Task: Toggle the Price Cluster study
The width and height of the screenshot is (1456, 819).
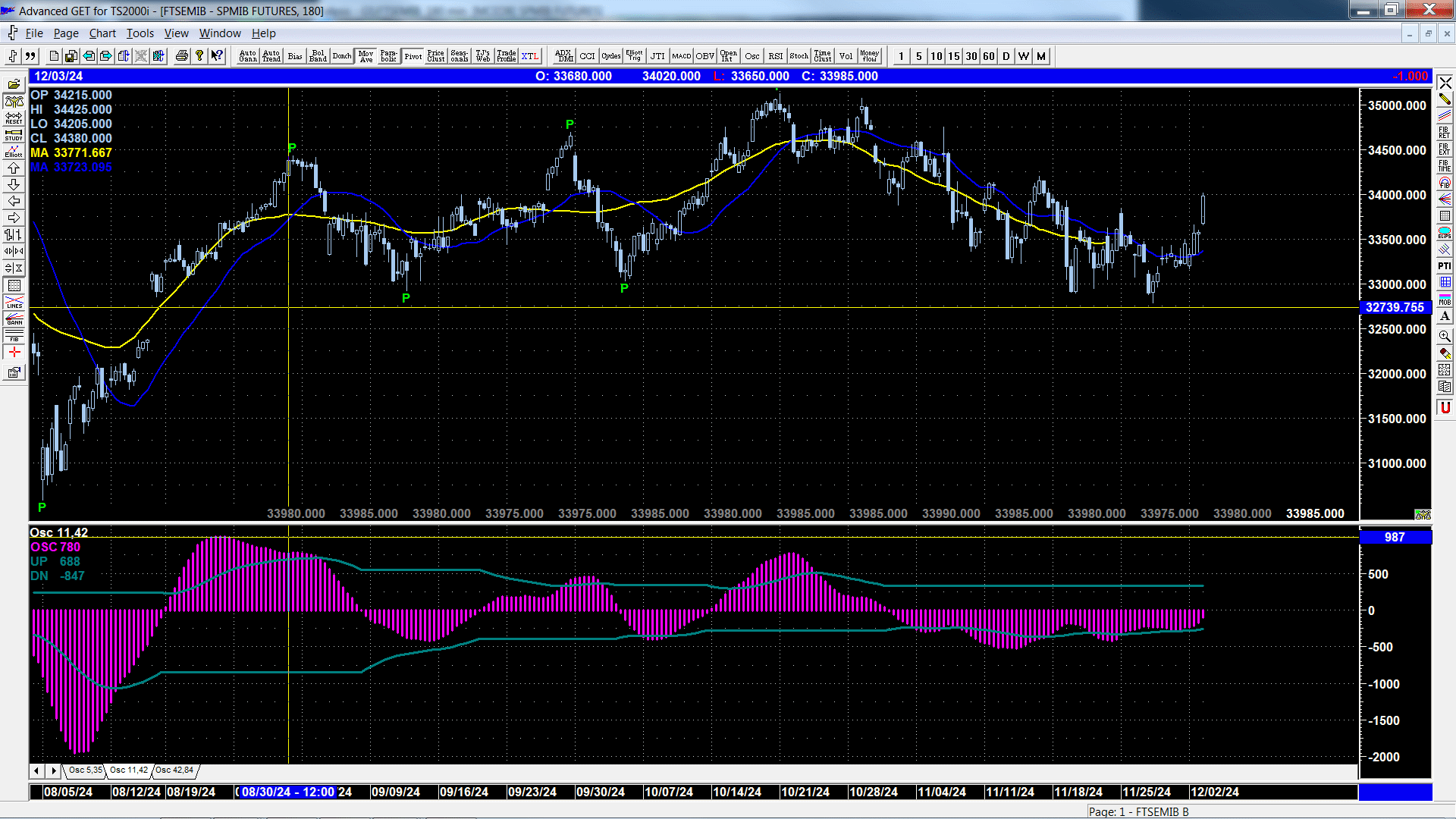Action: pyautogui.click(x=436, y=56)
